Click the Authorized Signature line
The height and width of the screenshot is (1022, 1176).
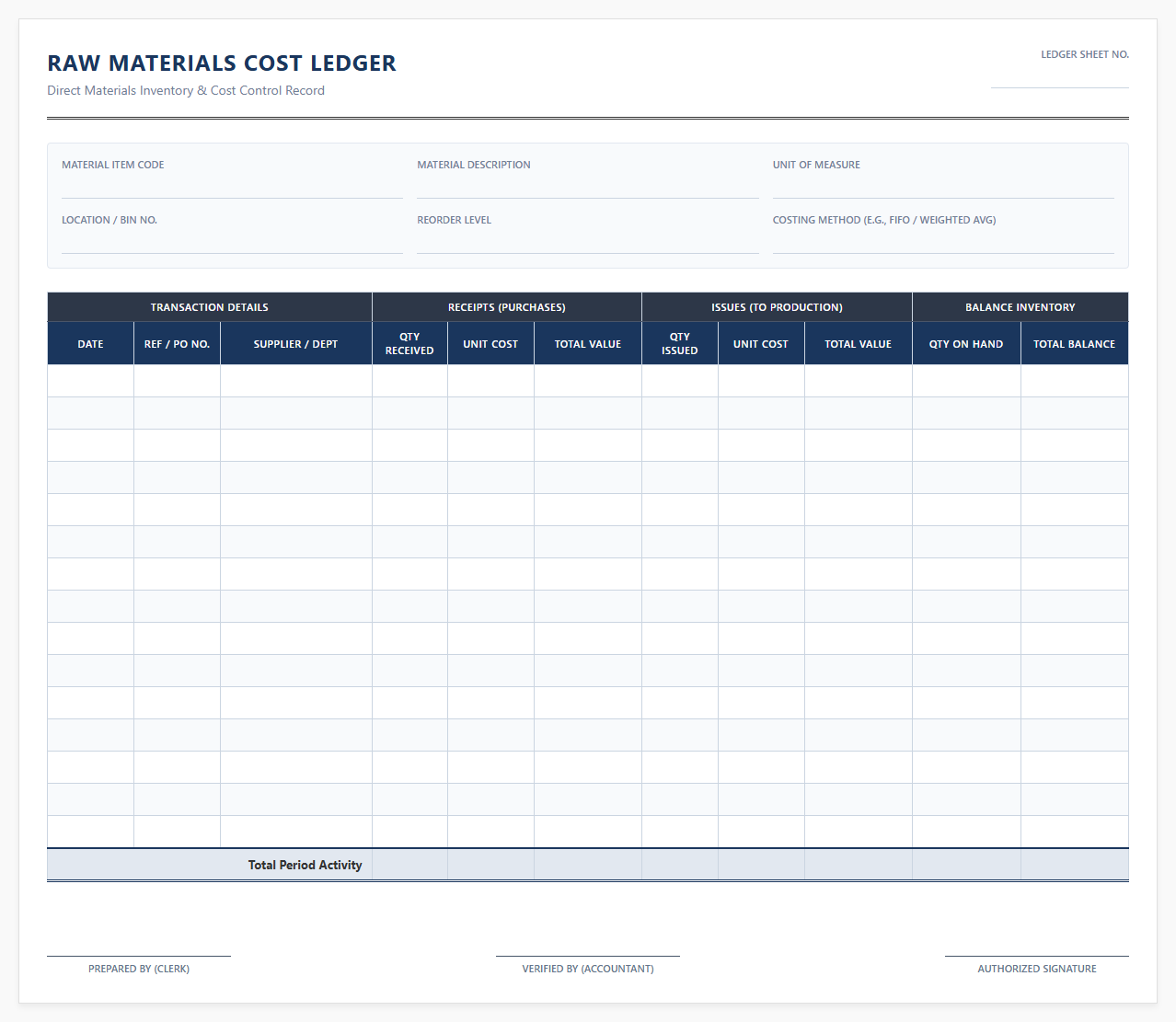pyautogui.click(x=1037, y=956)
